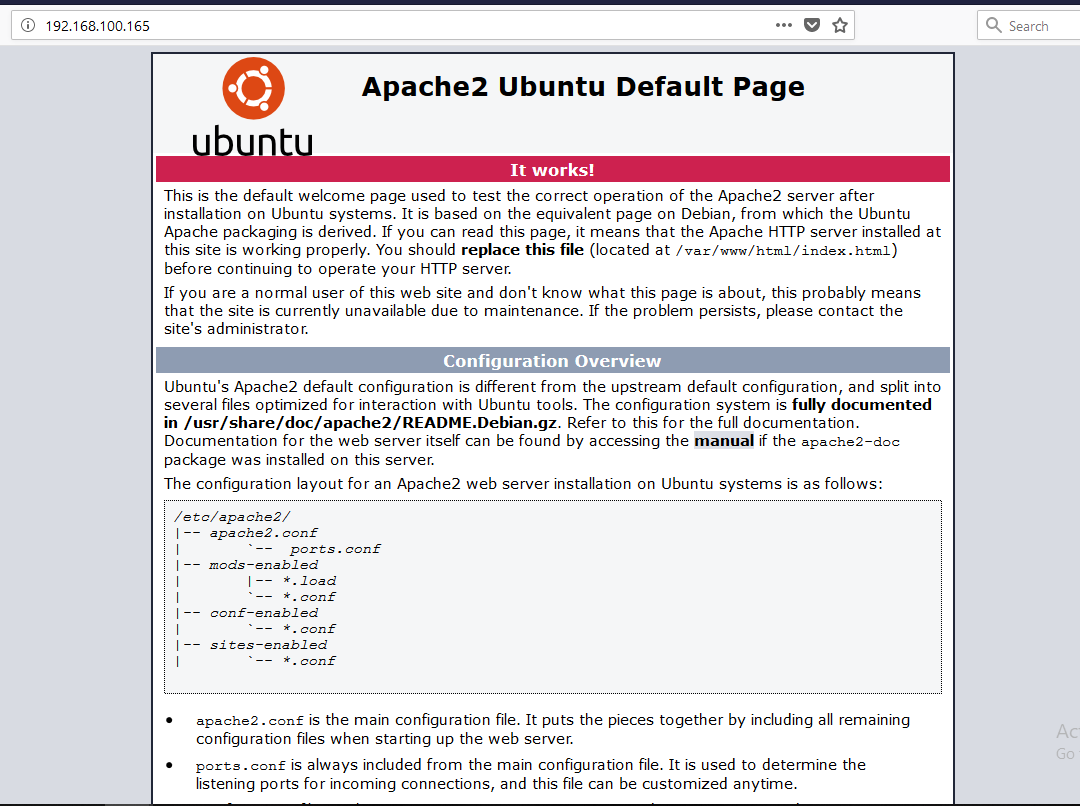Viewport: 1080px width, 806px height.
Task: Click the site information icon in address bar
Action: coord(28,26)
